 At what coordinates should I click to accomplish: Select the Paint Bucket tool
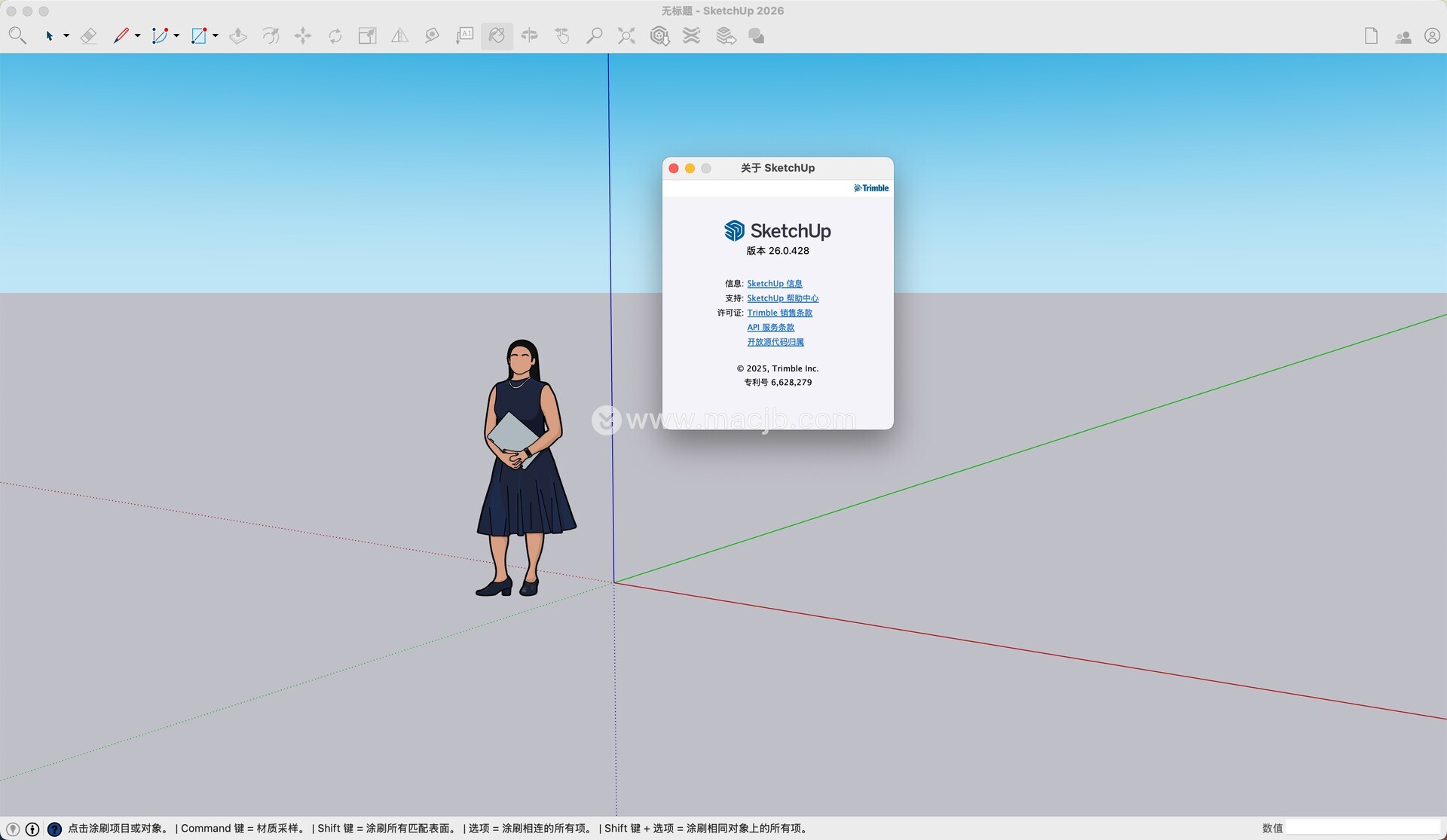tap(497, 35)
